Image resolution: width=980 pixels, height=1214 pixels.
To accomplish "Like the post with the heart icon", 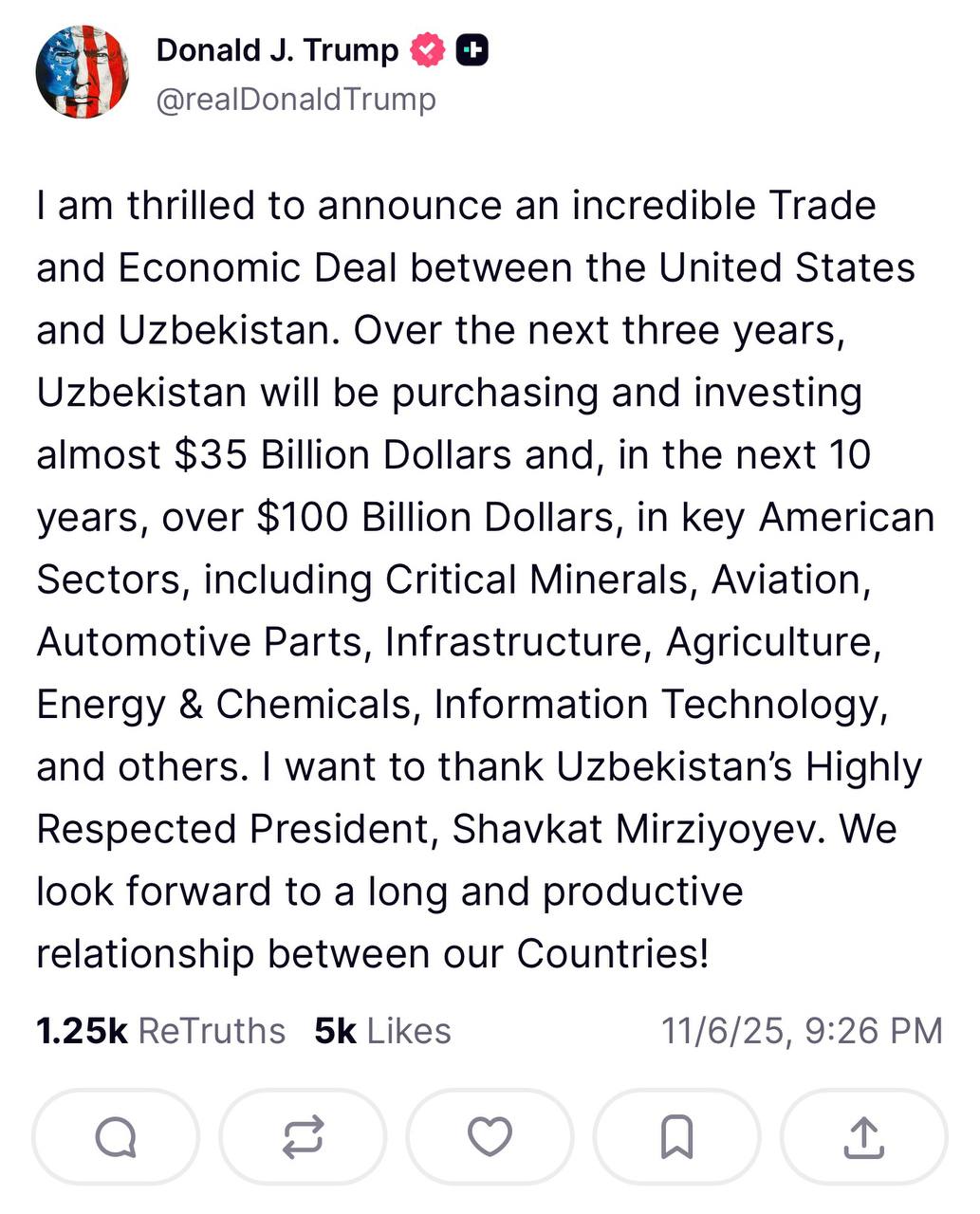I will coord(490,1136).
